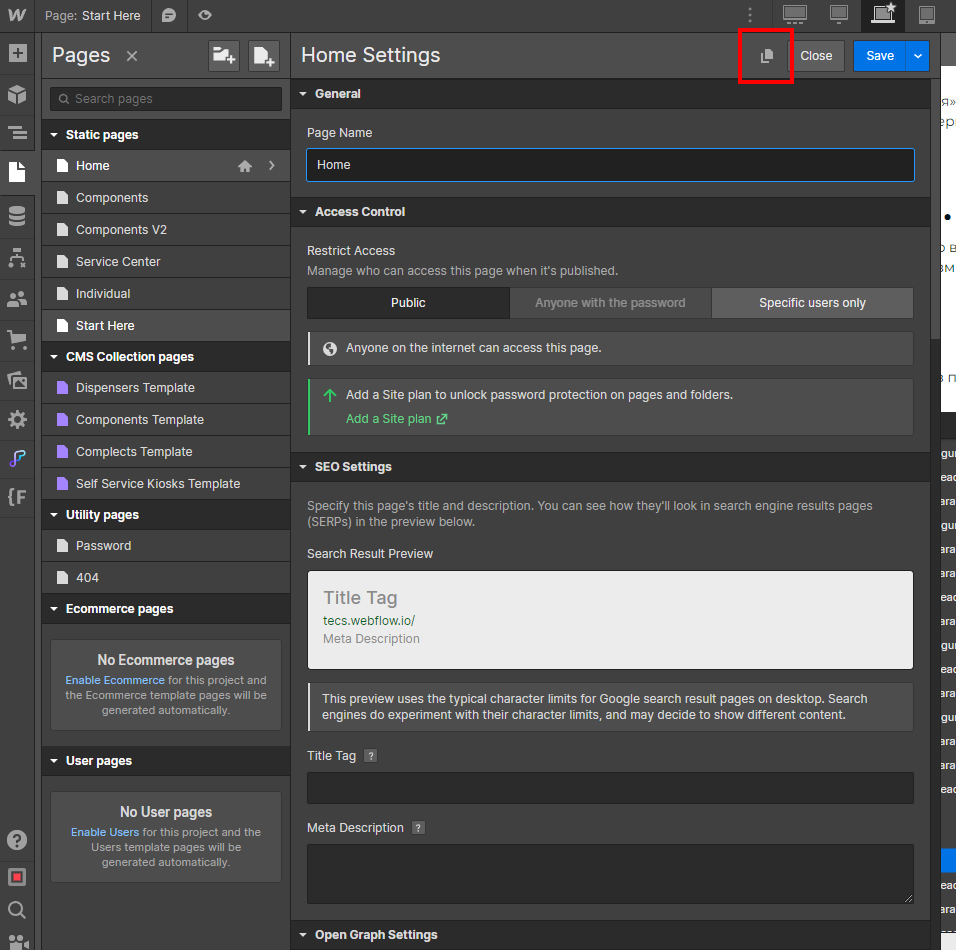Select Anyone with the password option
Screen dimensions: 956x950
tap(610, 303)
